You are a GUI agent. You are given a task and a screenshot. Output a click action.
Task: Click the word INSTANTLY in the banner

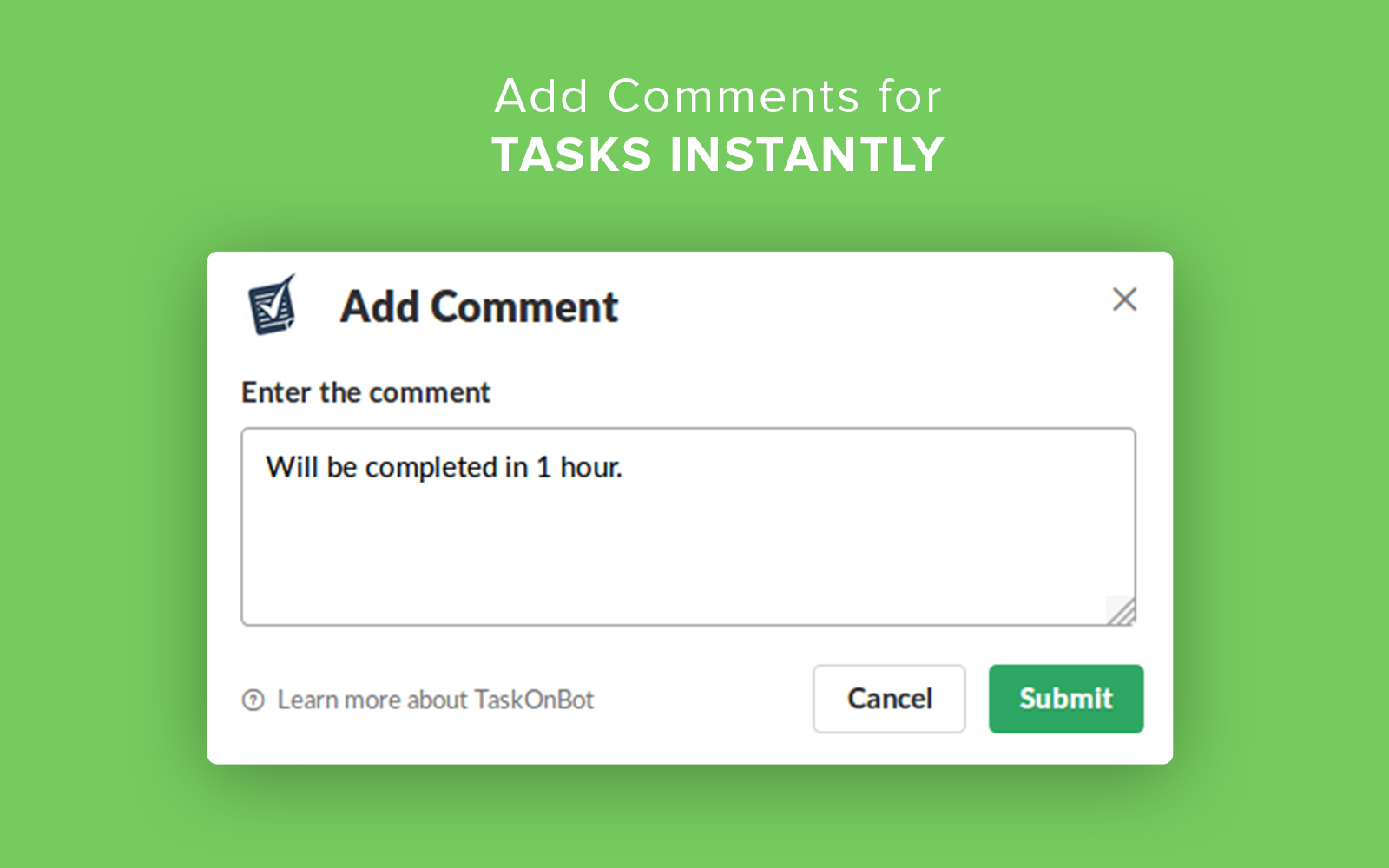click(806, 155)
